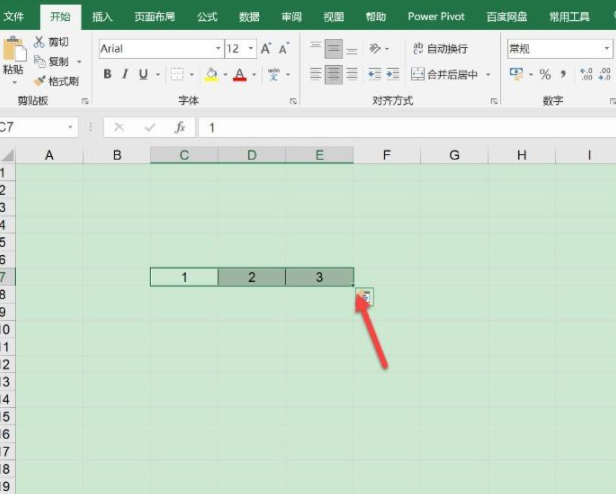Toggle center horizontal alignment
Screen dimensions: 616x494
pyautogui.click(x=334, y=74)
